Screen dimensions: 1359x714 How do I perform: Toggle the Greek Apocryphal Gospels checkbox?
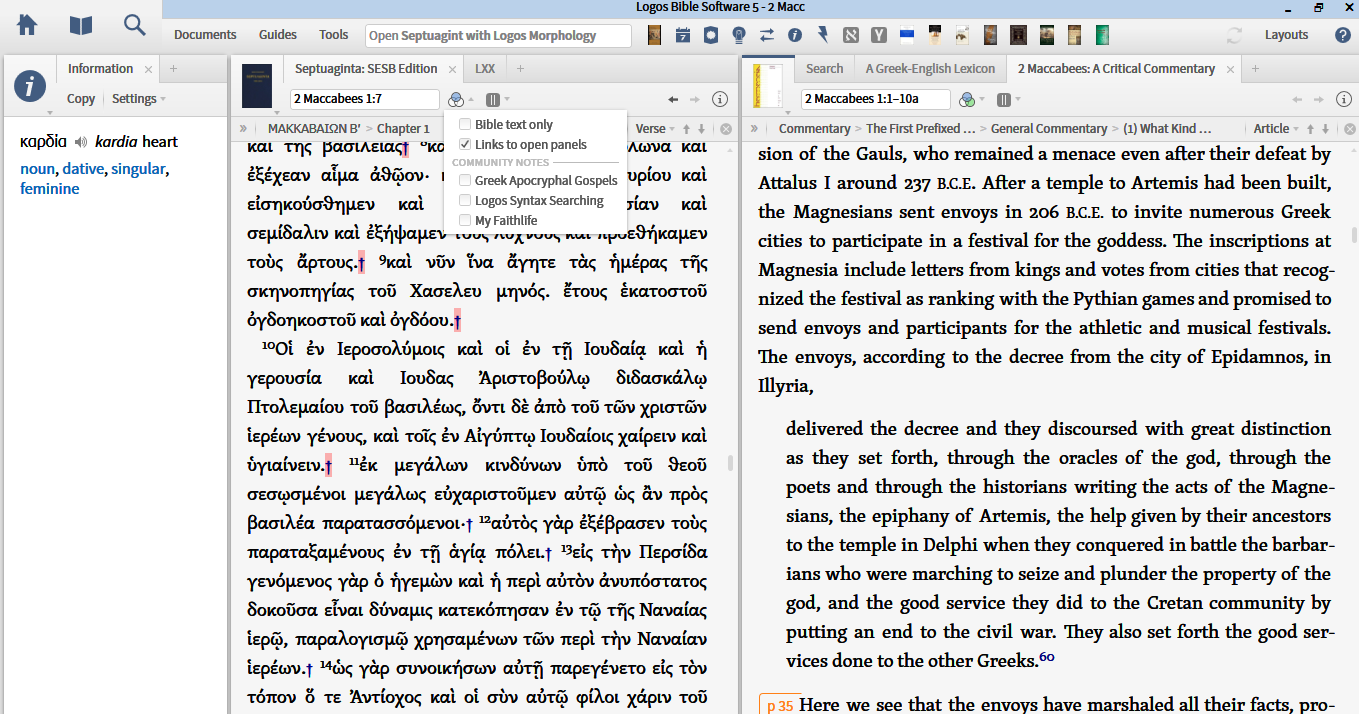point(465,181)
